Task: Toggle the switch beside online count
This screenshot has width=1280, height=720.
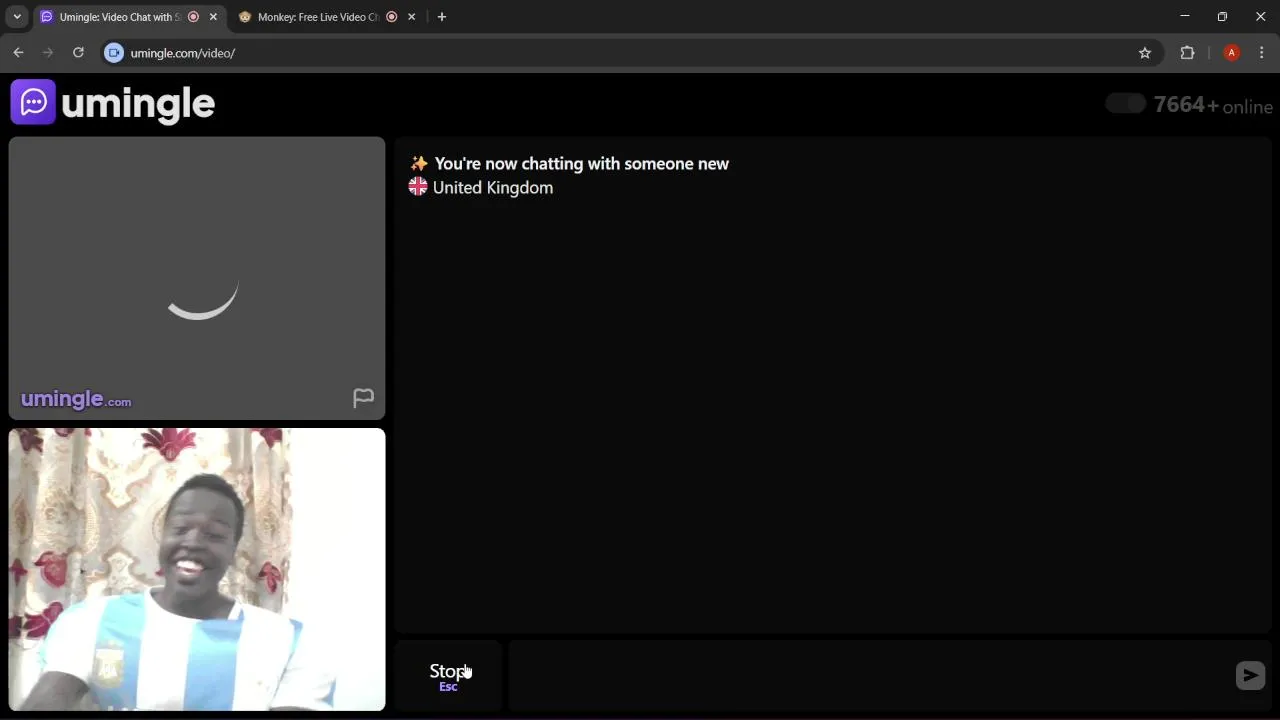Action: [x=1126, y=104]
